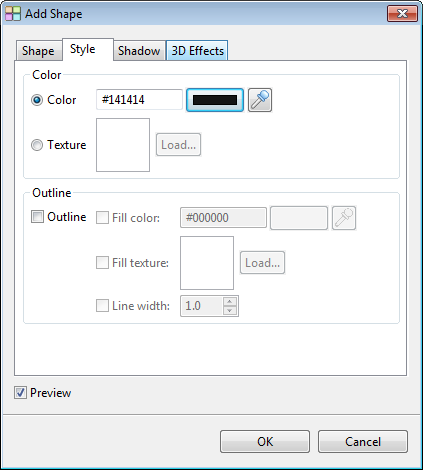Increase line width with up arrow
The image size is (423, 470).
pyautogui.click(x=230, y=302)
